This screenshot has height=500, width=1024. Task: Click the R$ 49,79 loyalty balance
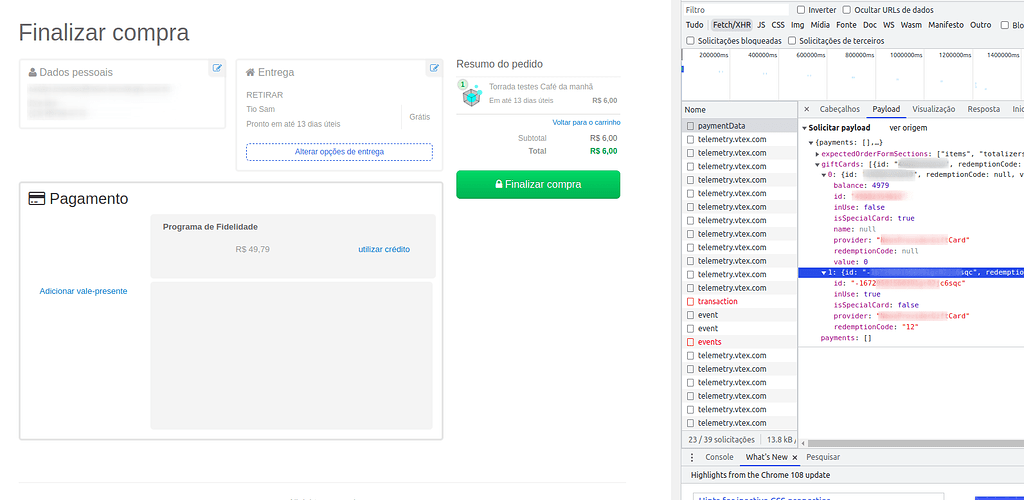pyautogui.click(x=252, y=249)
